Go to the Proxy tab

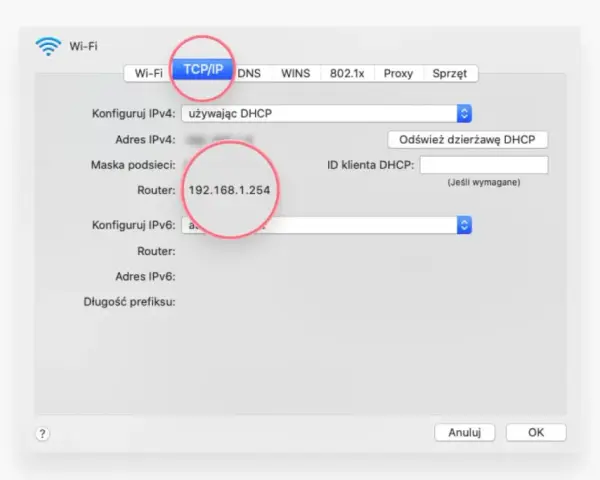(398, 73)
